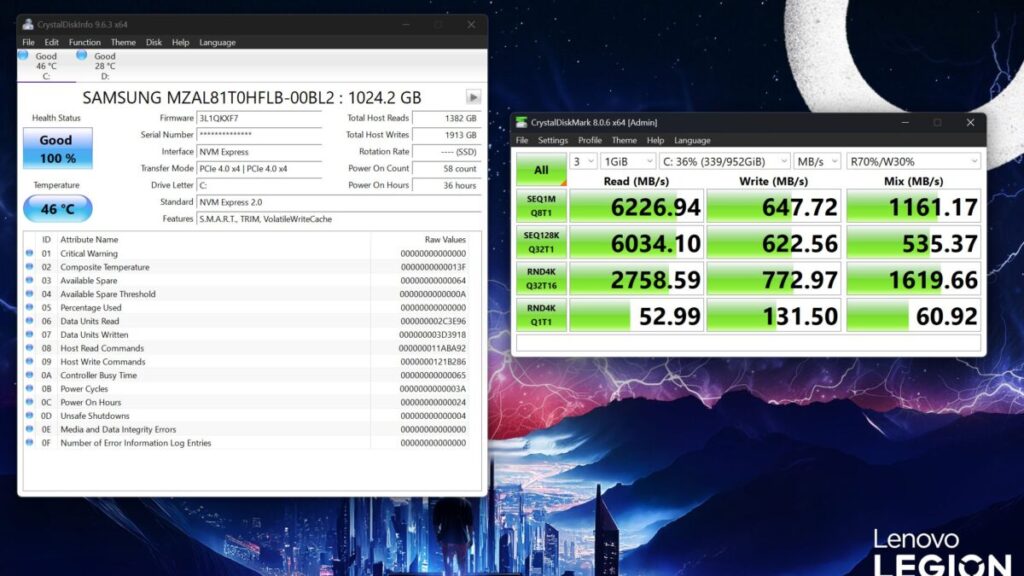Click the Power On Count 58 count value

tap(446, 168)
